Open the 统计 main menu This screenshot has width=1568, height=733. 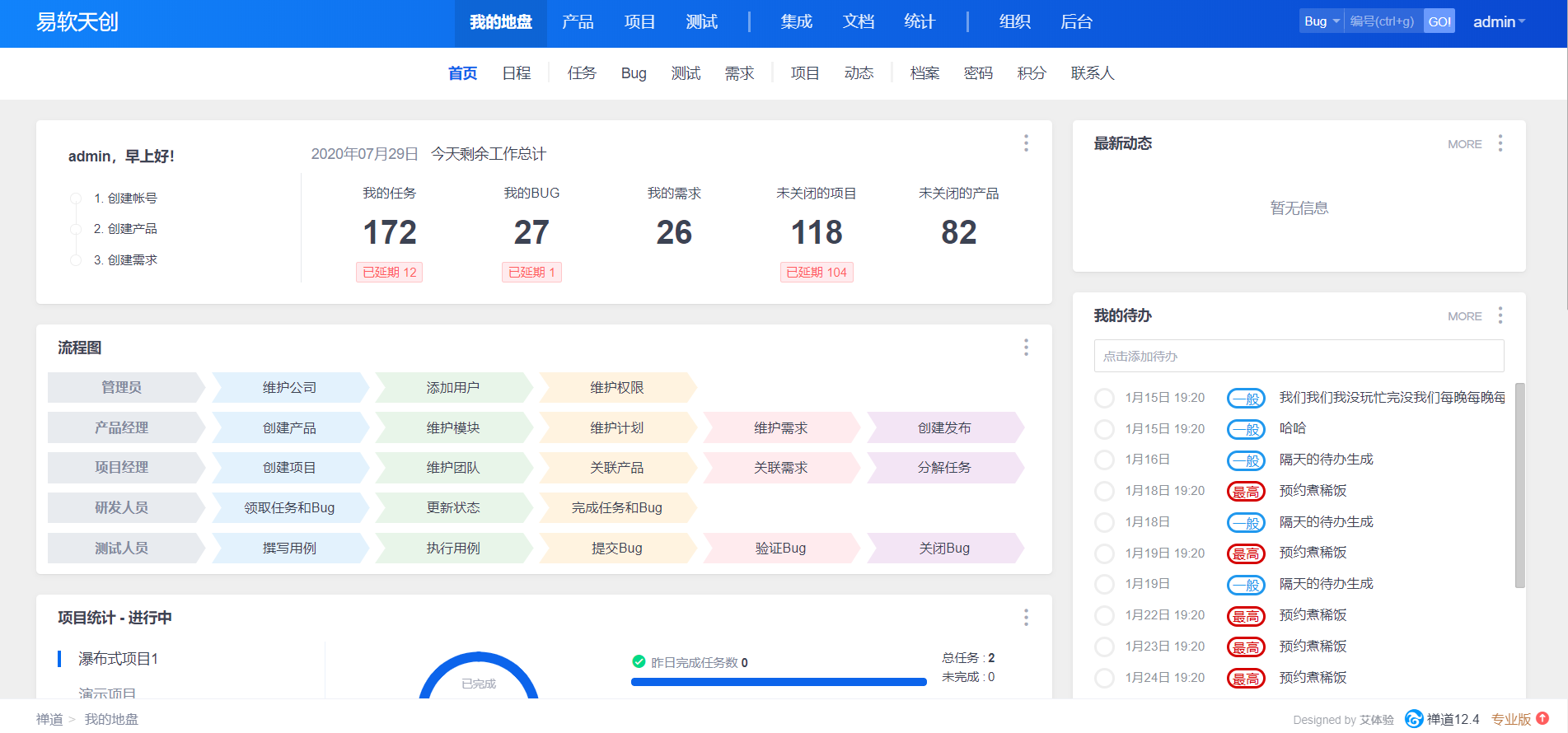click(x=920, y=22)
